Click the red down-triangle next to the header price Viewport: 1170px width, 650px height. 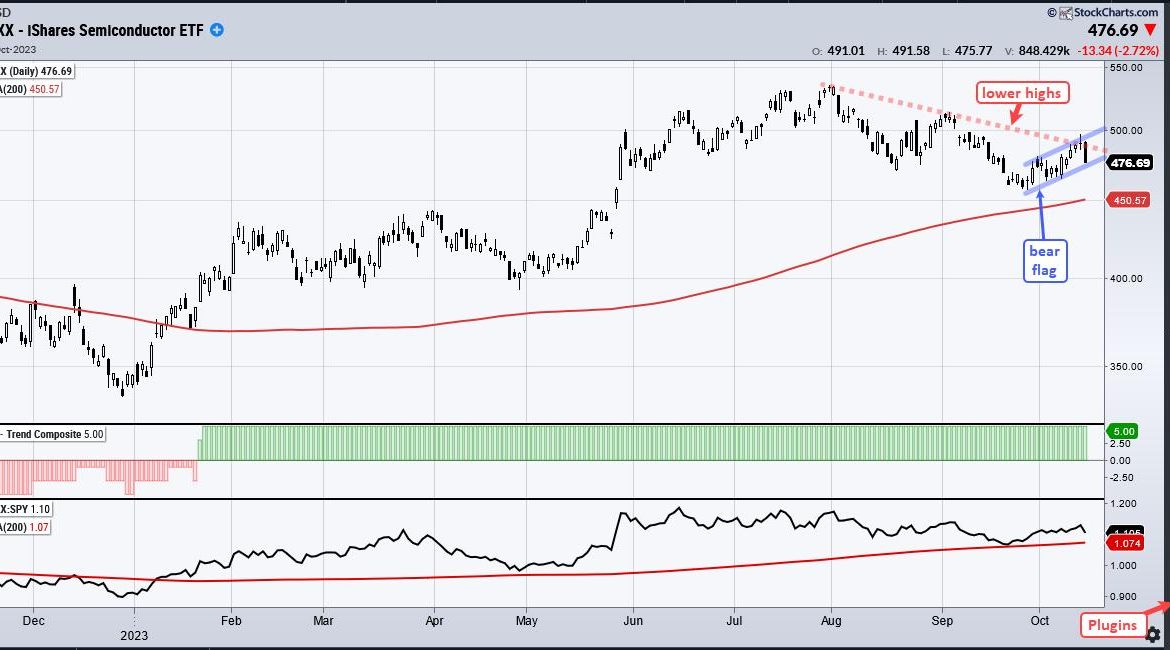1151,31
